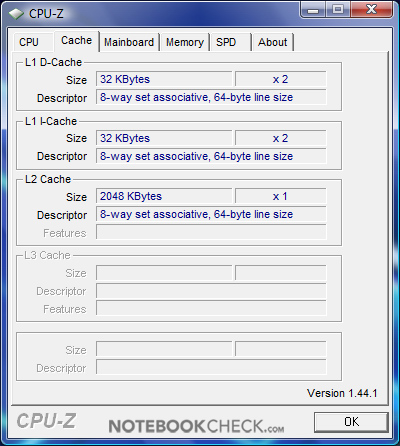
Task: Click the L2 Cache size '2048 KBytes'
Action: point(164,196)
